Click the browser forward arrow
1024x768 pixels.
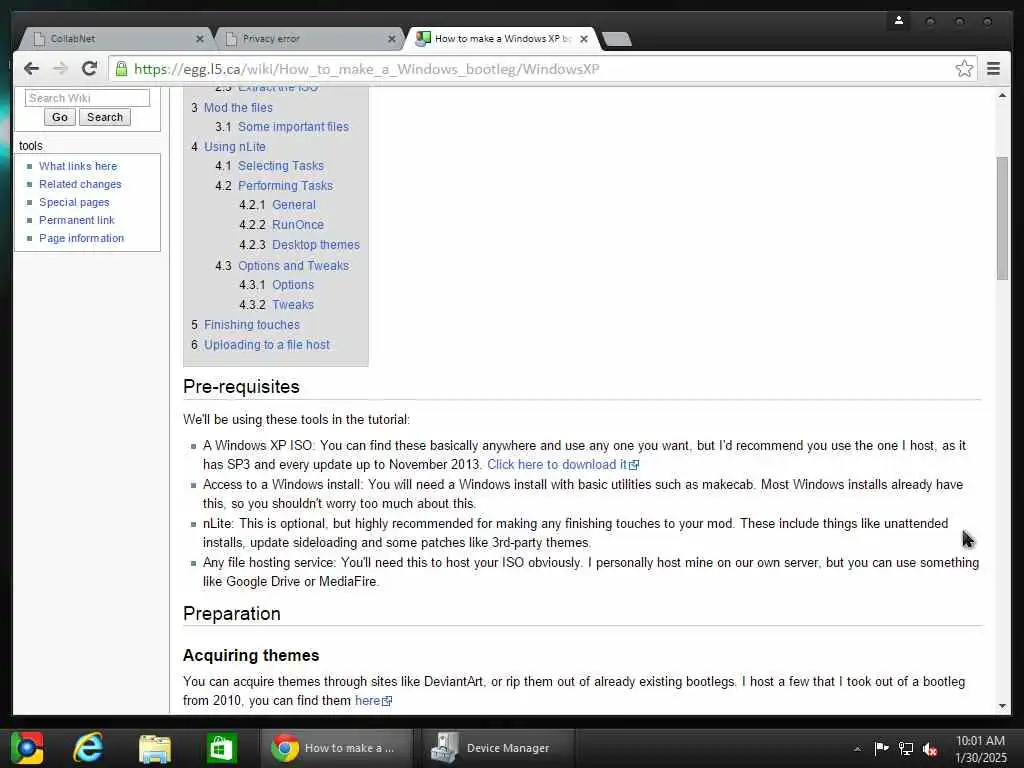[60, 69]
